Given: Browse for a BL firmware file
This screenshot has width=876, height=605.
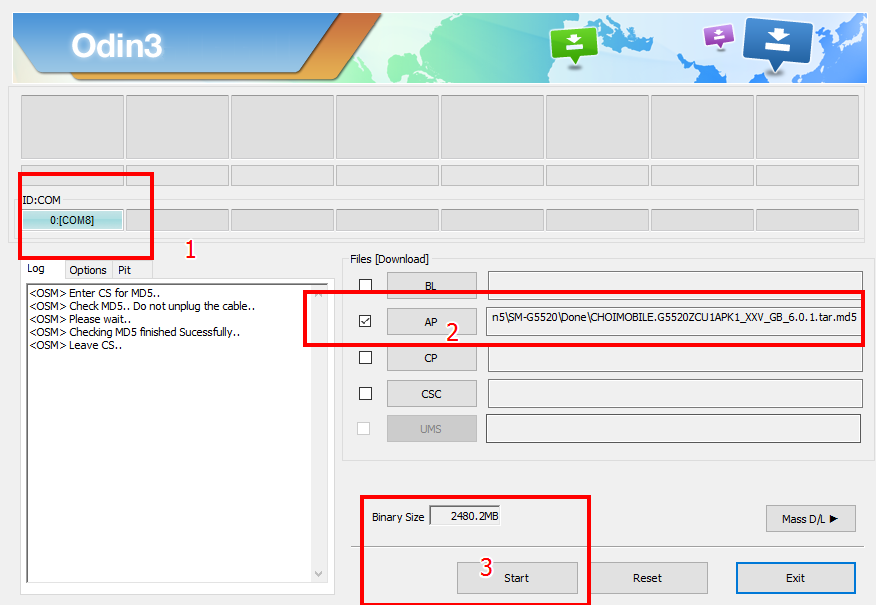Looking at the screenshot, I should tap(430, 286).
